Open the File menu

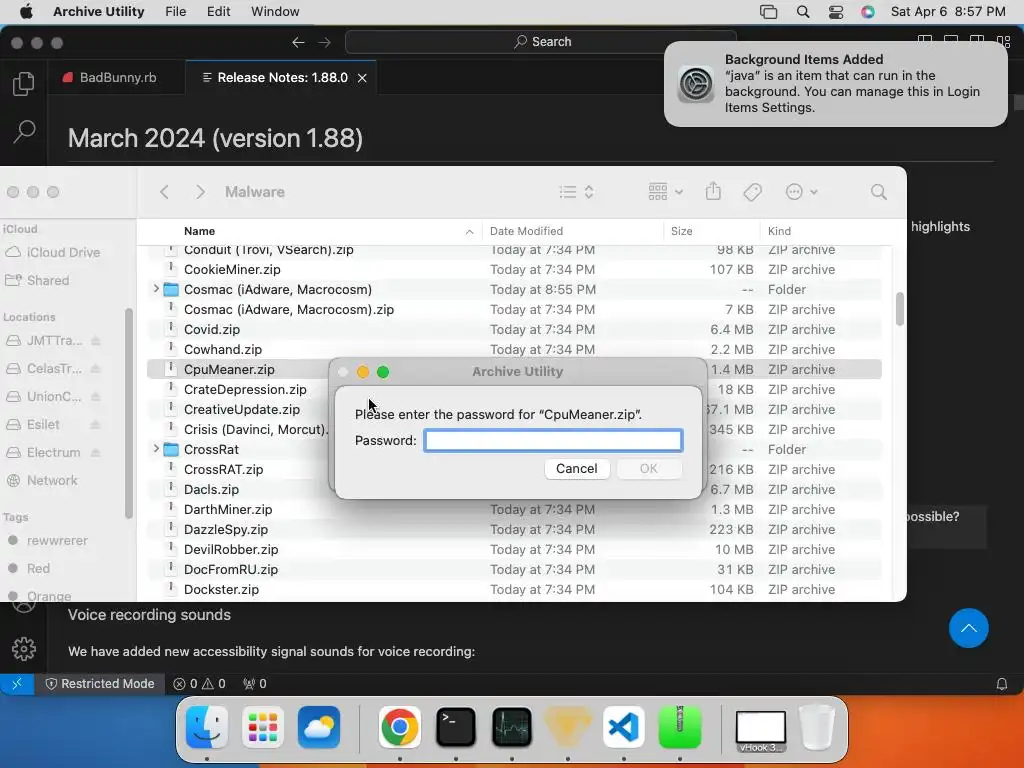(x=175, y=12)
